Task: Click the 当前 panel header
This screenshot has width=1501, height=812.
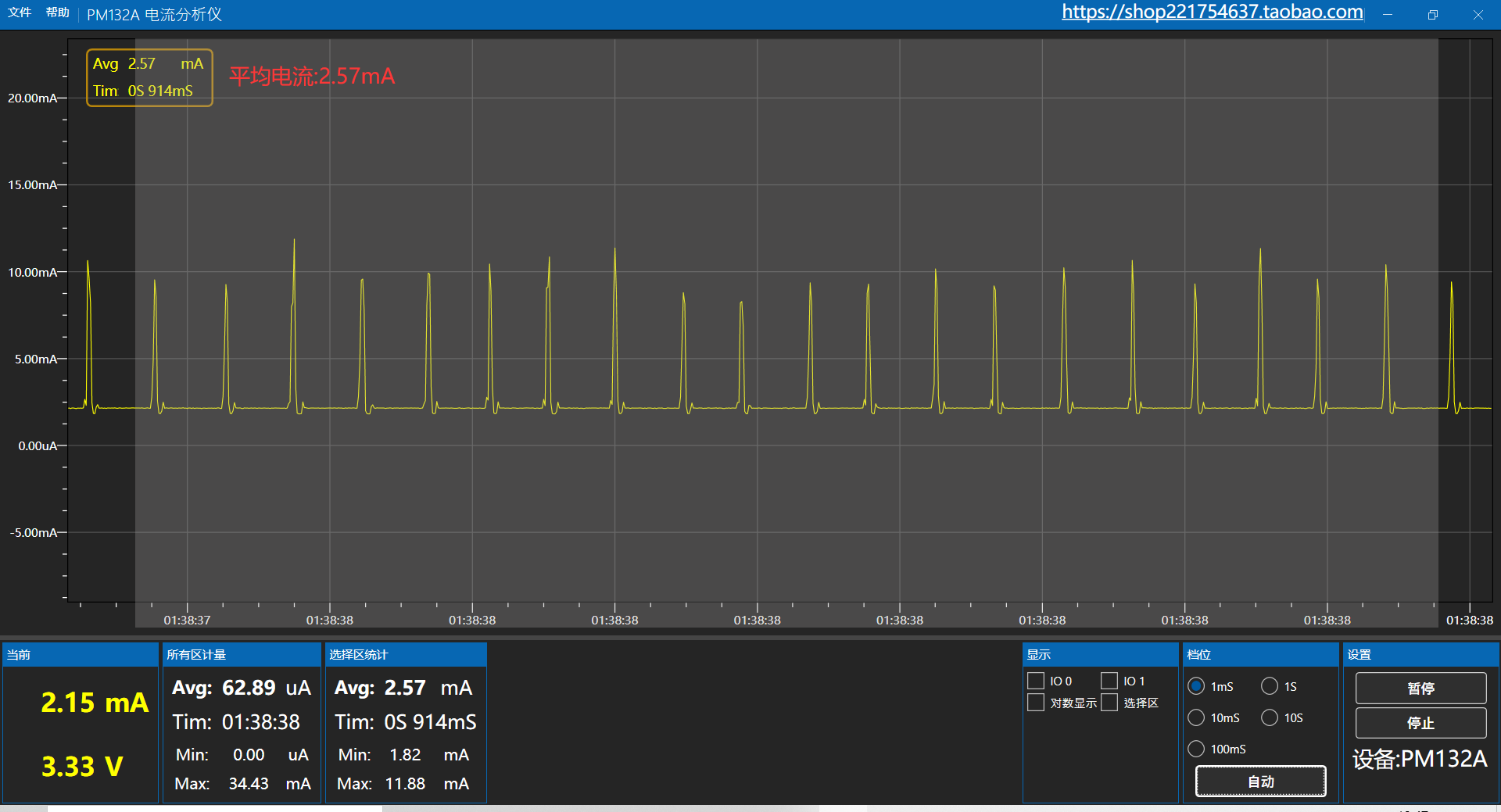Action: [81, 654]
